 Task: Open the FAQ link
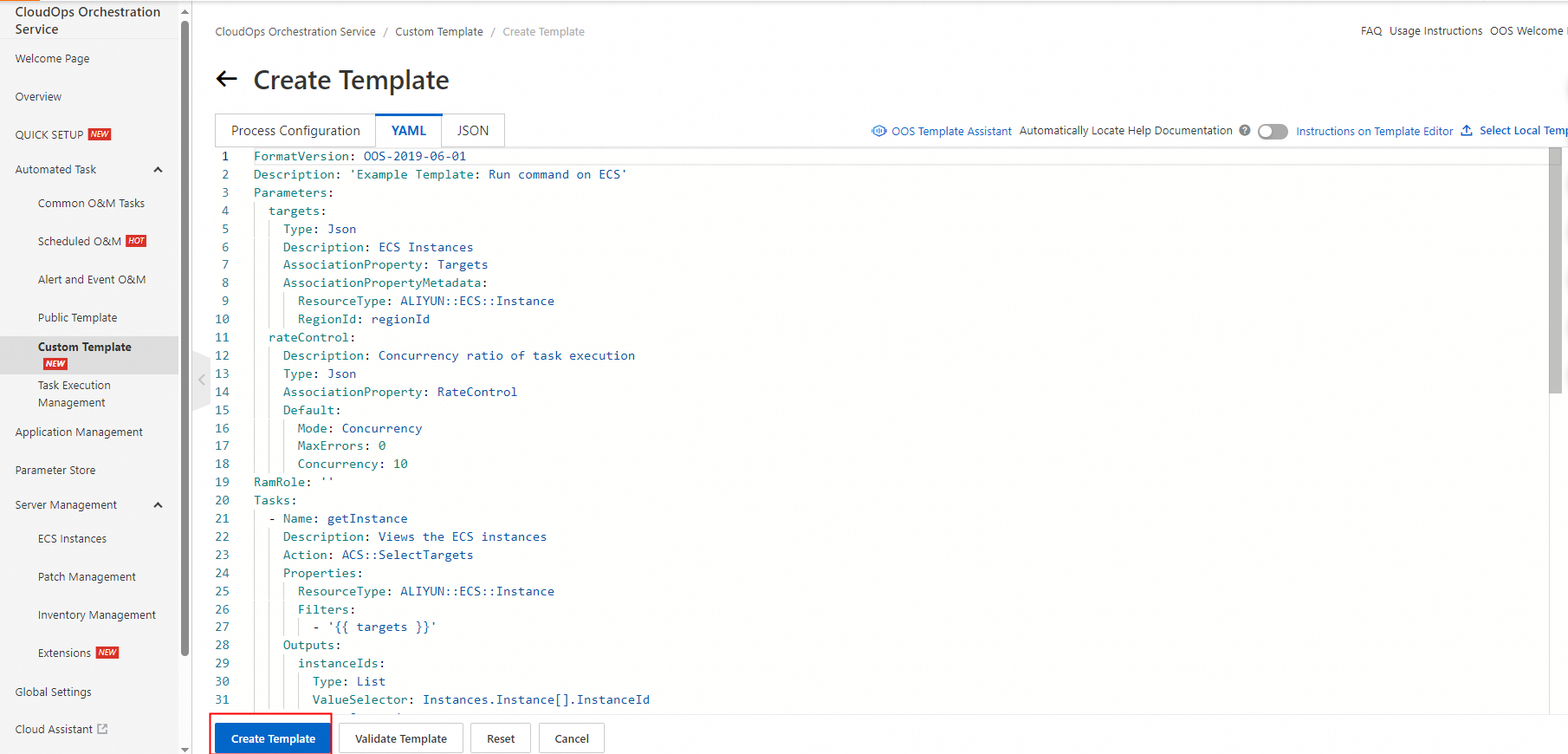point(1371,31)
